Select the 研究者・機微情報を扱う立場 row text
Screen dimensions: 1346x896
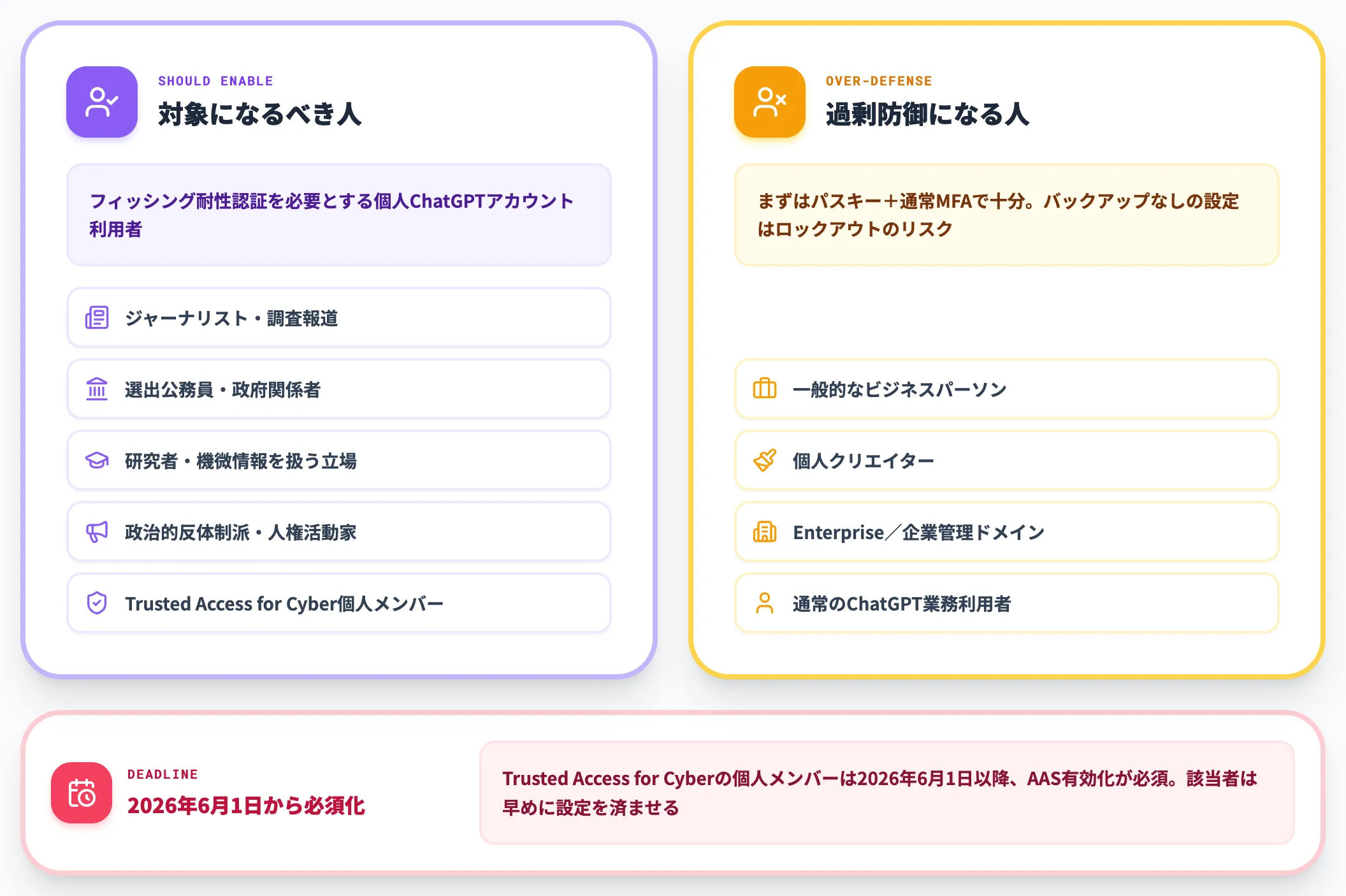[240, 461]
